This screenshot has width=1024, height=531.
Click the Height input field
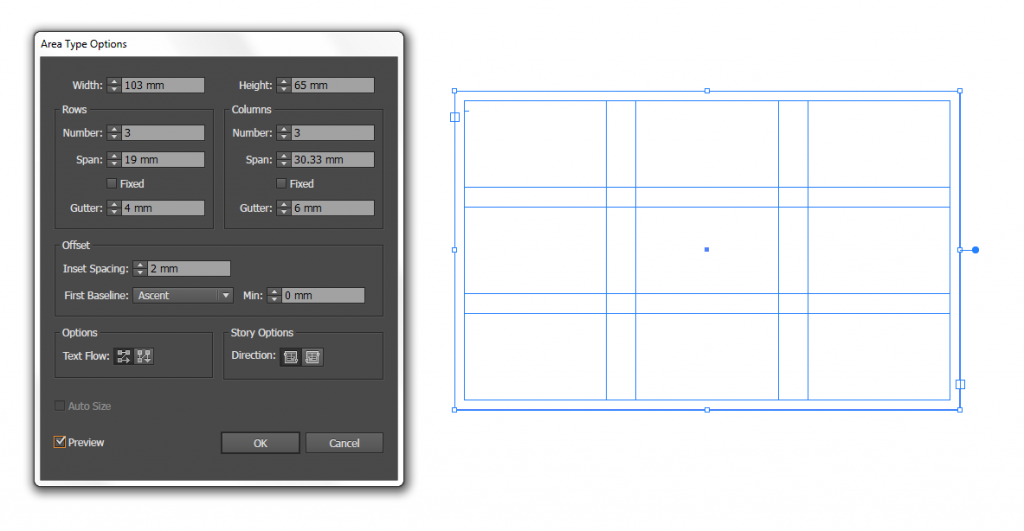[333, 86]
